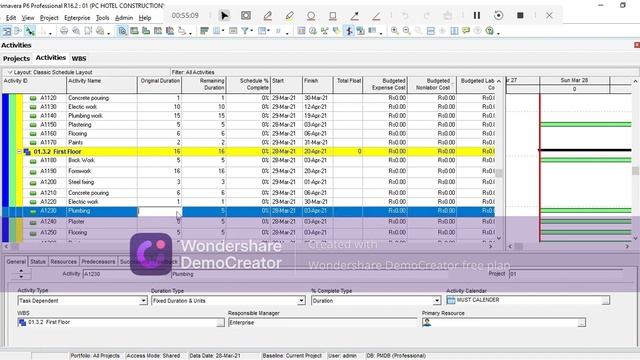Click the clock toolbar icon beside the table icon
Screen dimensions: 640x360
click(x=313, y=31)
